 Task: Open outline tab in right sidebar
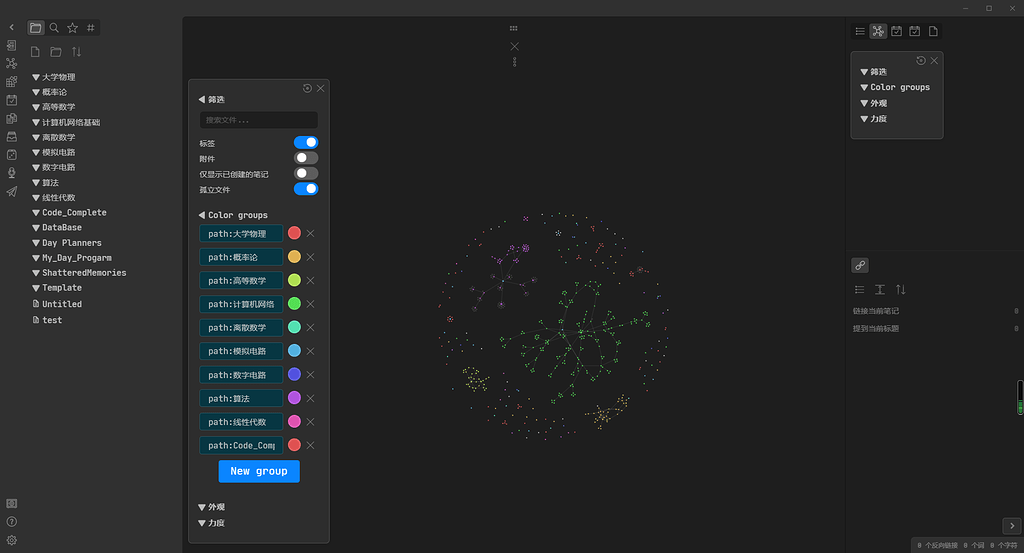[860, 31]
